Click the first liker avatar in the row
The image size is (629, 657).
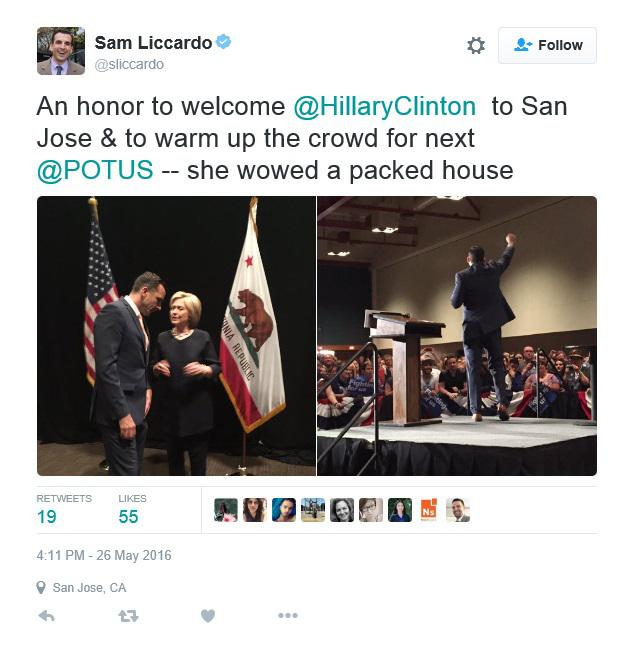pyautogui.click(x=226, y=510)
